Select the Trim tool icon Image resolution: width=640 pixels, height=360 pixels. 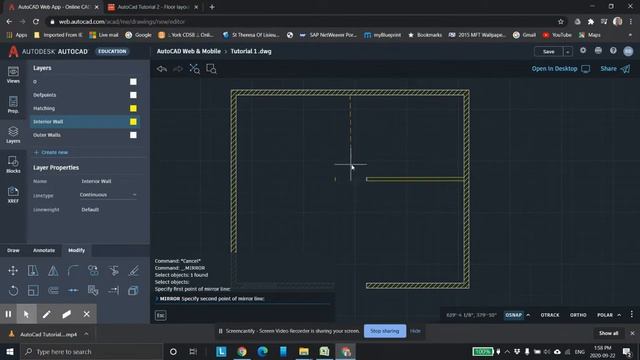(113, 271)
